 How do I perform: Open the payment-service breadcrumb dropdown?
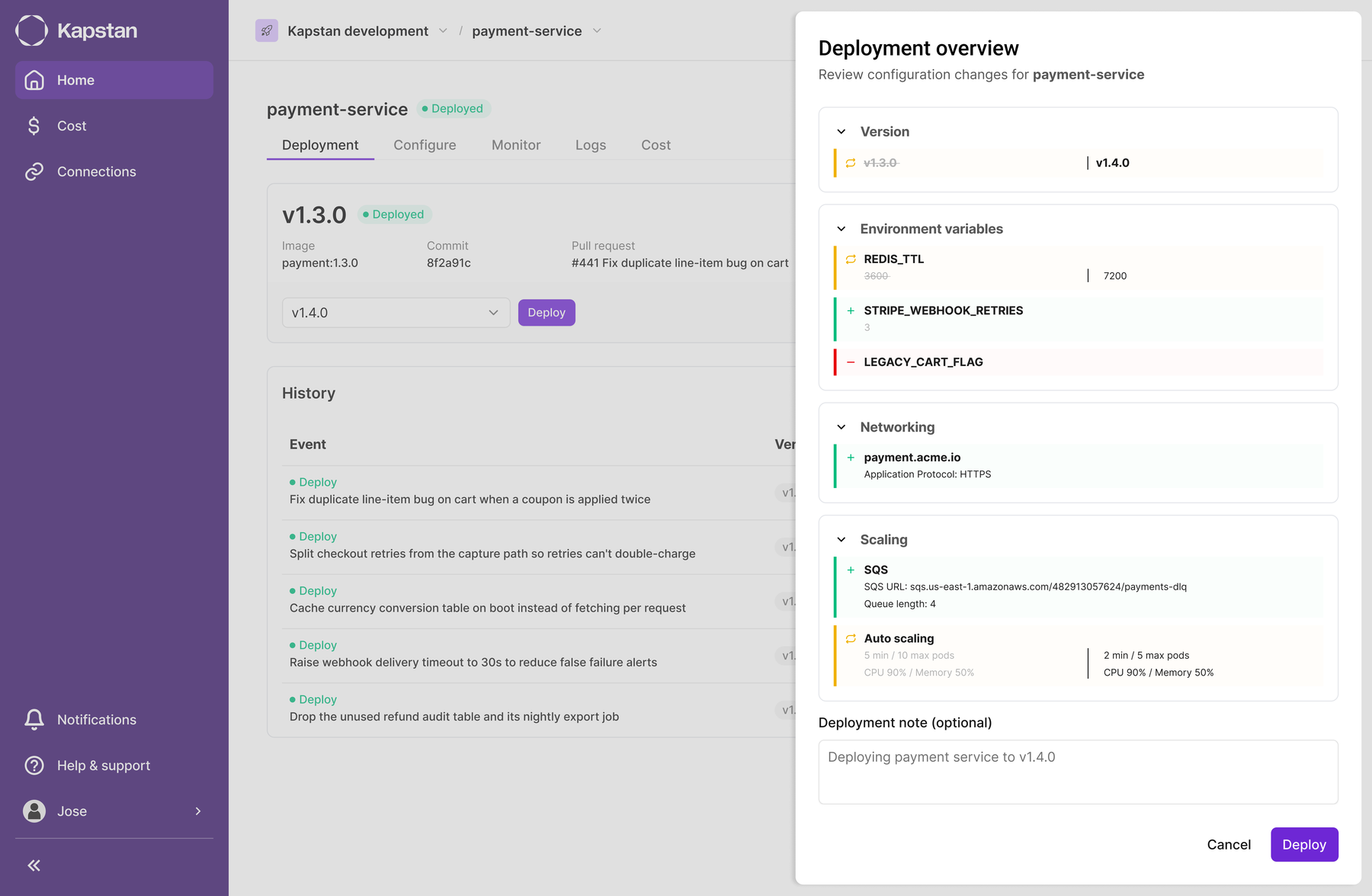[597, 31]
